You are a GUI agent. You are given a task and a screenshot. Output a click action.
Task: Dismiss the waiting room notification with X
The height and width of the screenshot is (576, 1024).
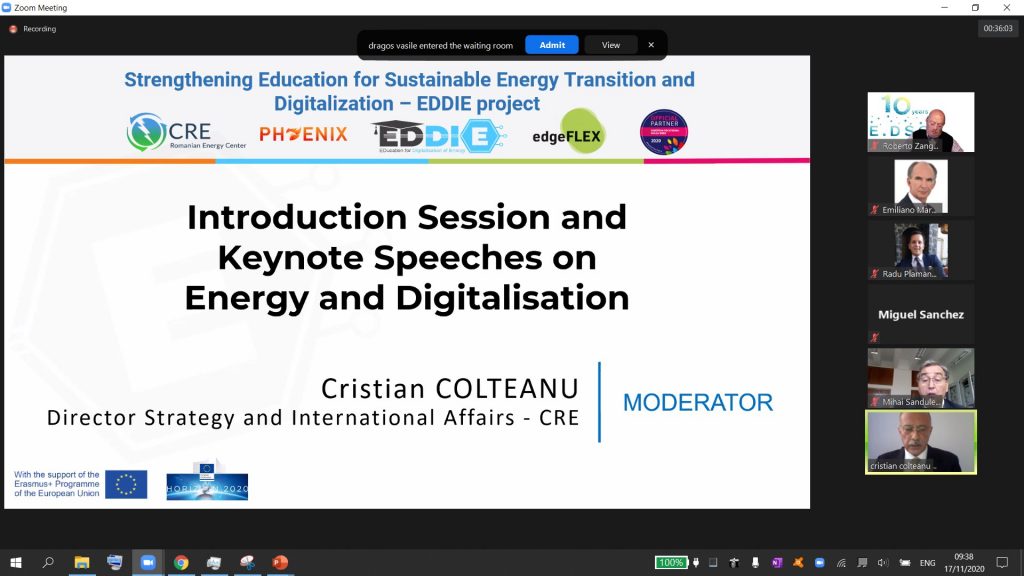tap(651, 45)
